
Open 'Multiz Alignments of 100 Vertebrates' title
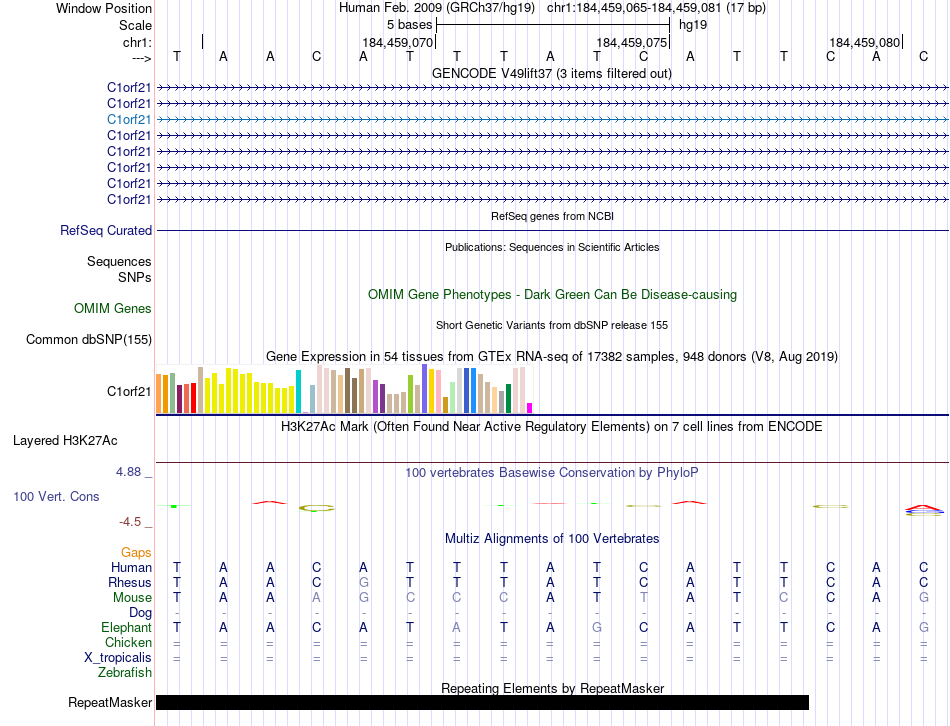click(x=552, y=539)
